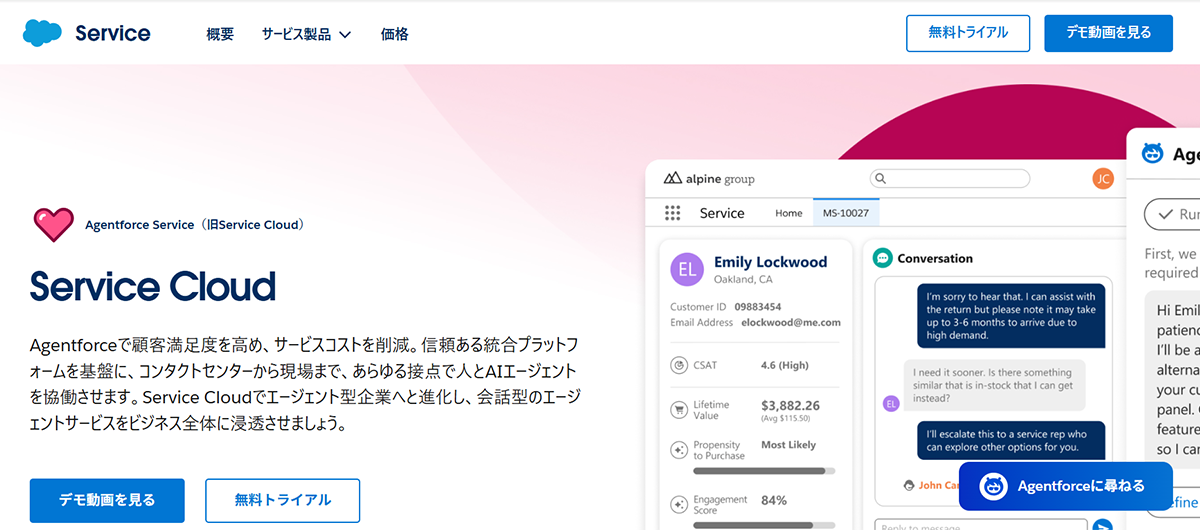
Task: Click the Lifetime Value shopping cart icon
Action: (x=679, y=409)
